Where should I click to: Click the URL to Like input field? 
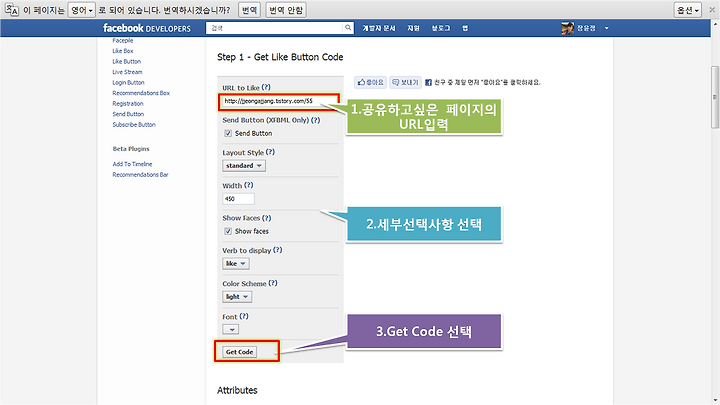(279, 101)
